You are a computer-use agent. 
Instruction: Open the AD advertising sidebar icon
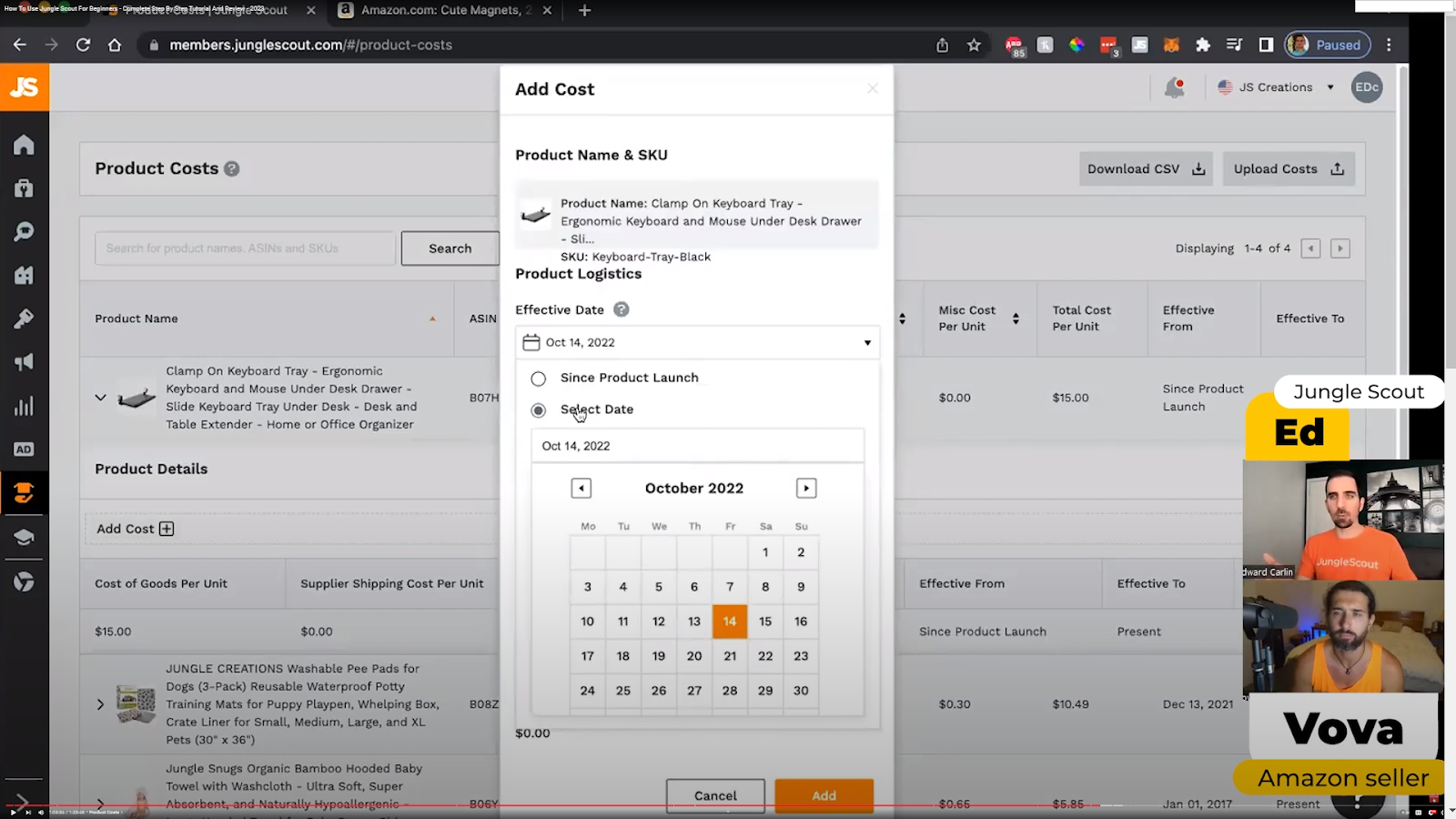pos(25,450)
